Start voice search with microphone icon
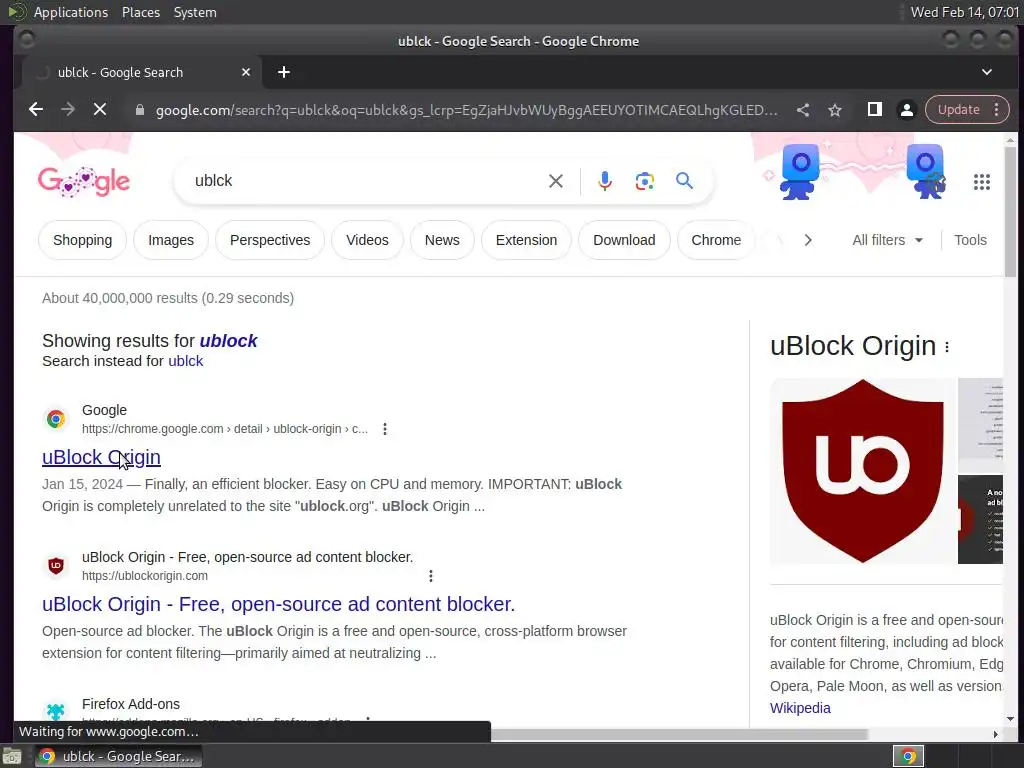This screenshot has width=1024, height=768. pyautogui.click(x=605, y=181)
